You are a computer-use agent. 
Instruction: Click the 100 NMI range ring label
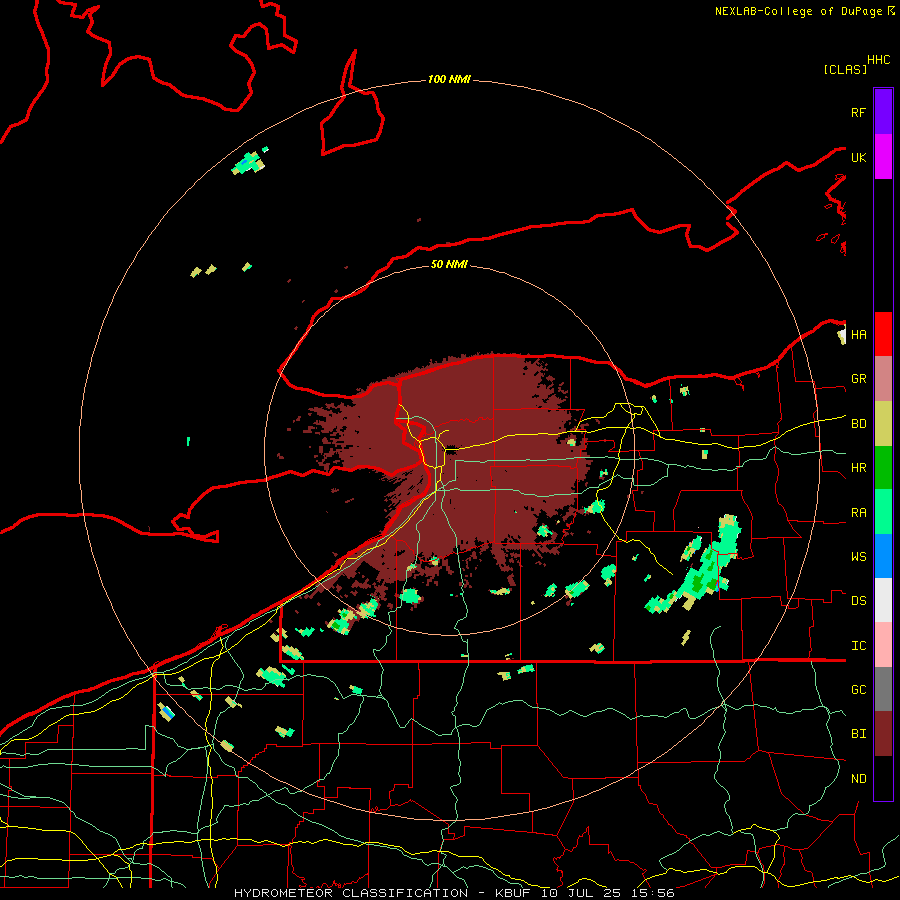pos(449,79)
